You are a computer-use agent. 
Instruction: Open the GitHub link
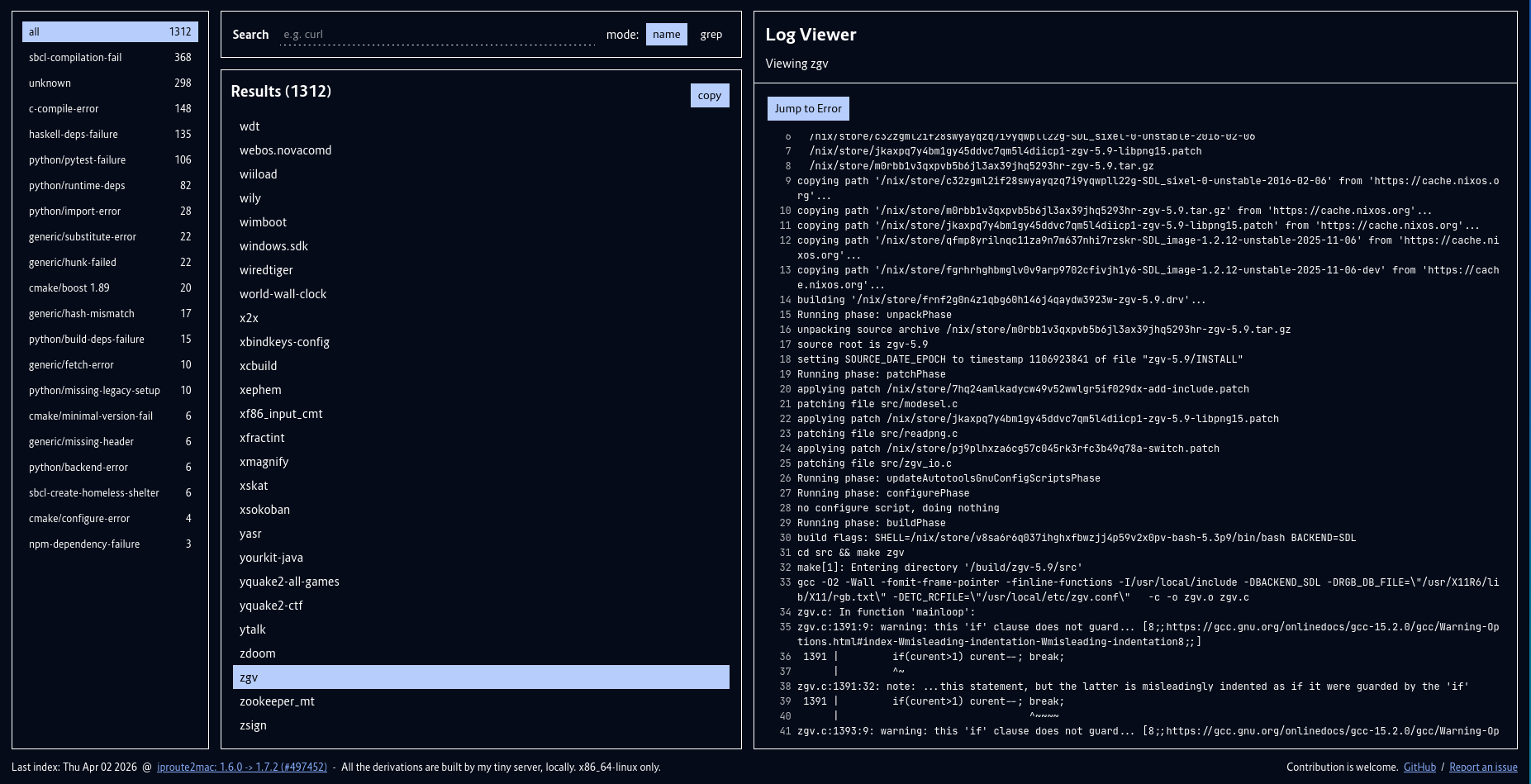pos(1419,767)
